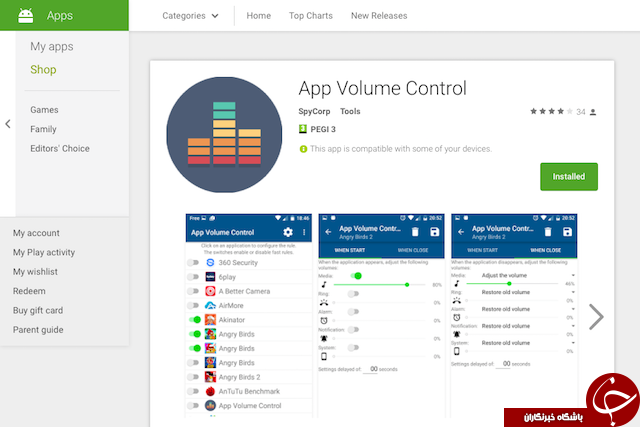The image size is (640, 427).
Task: Click the Android robot Apps icon
Action: [26, 16]
